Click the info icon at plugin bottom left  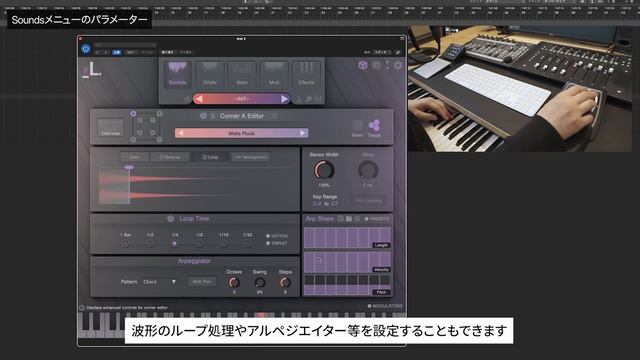82,308
